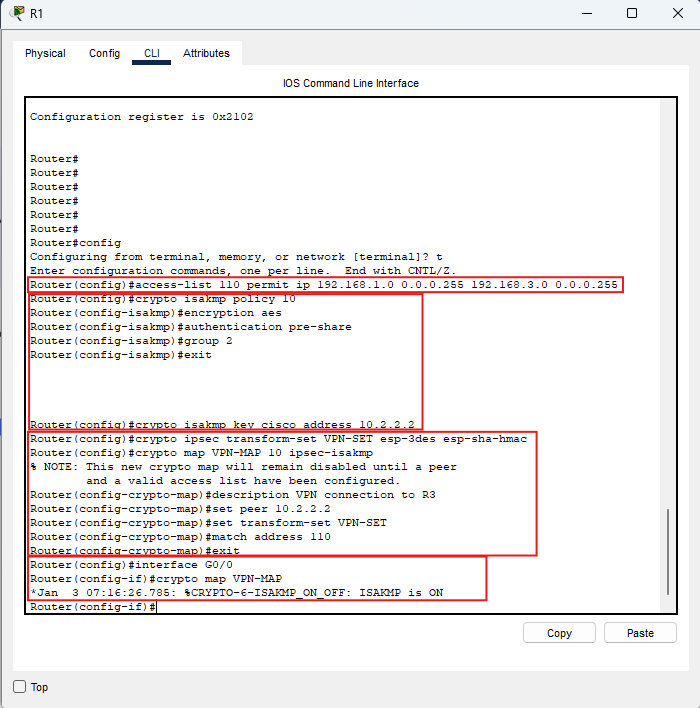Go to the Attributes tab
Screen dimensions: 700x708
pos(206,53)
